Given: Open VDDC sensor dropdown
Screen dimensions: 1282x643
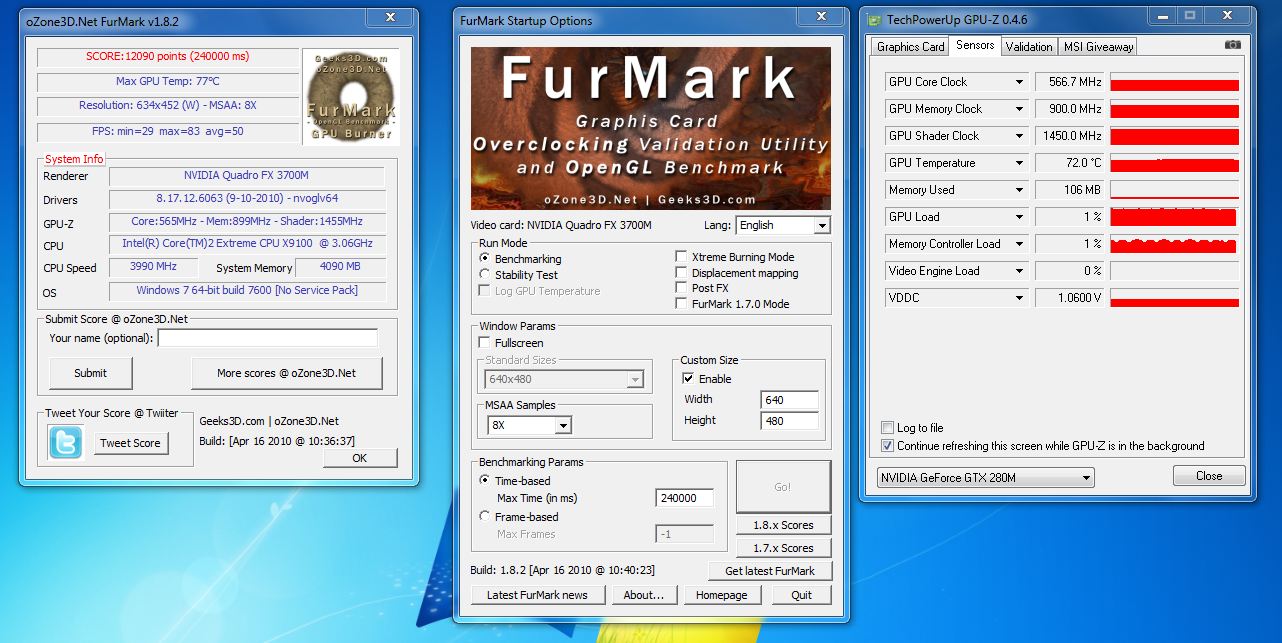Looking at the screenshot, I should (x=1020, y=298).
